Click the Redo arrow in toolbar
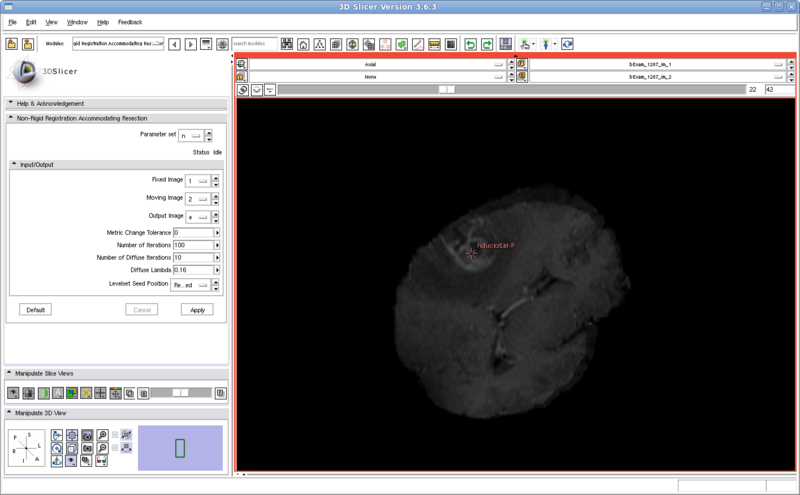 pos(486,45)
